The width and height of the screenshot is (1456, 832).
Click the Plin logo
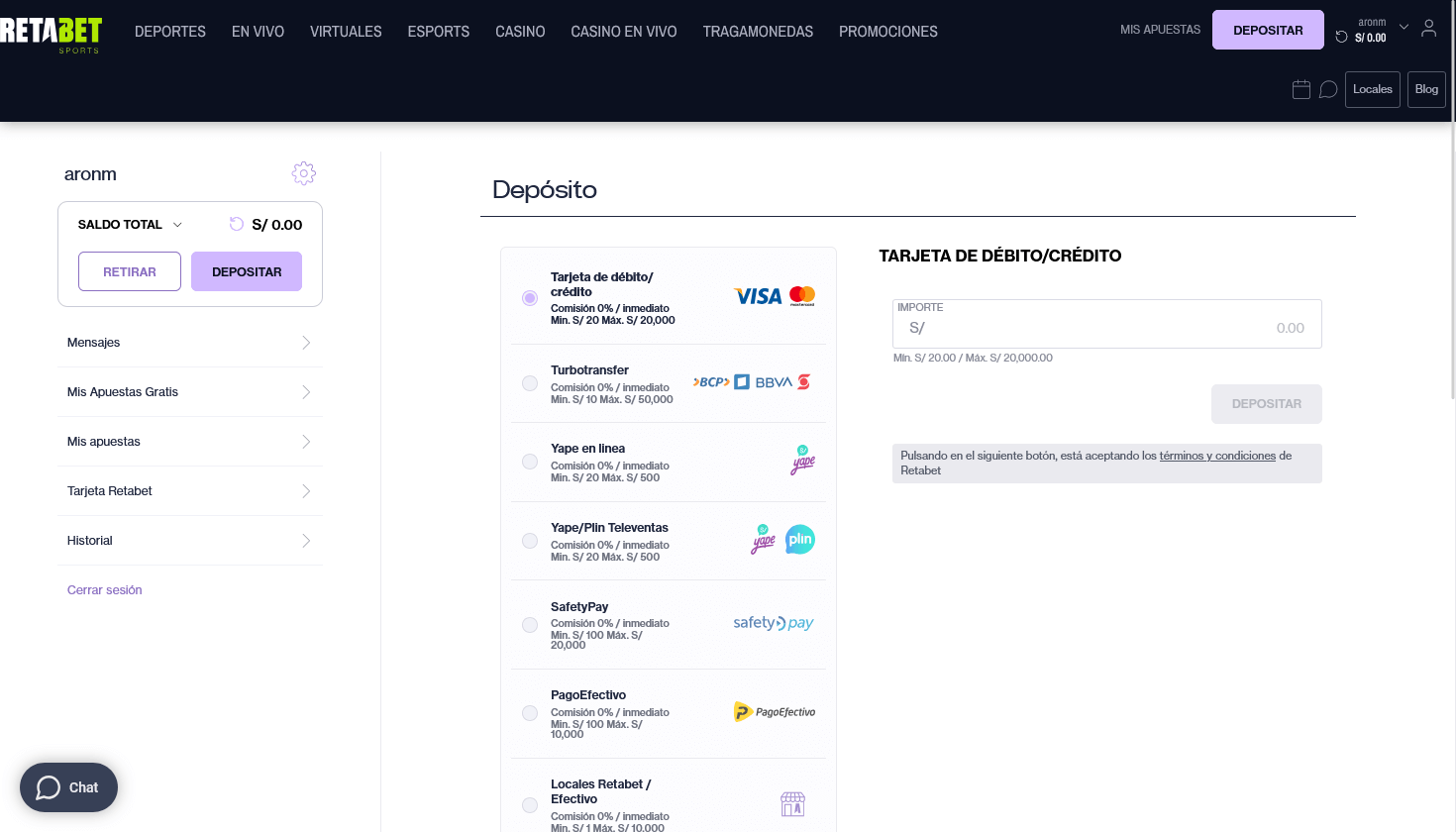[800, 540]
